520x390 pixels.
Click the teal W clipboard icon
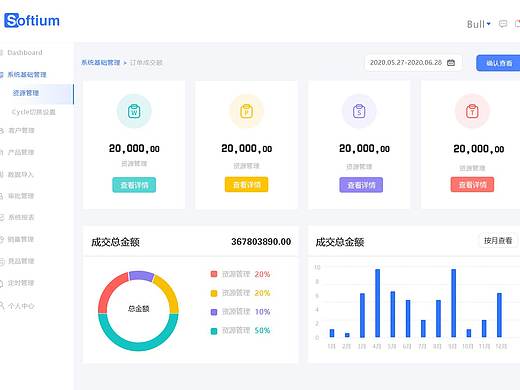[x=134, y=111]
